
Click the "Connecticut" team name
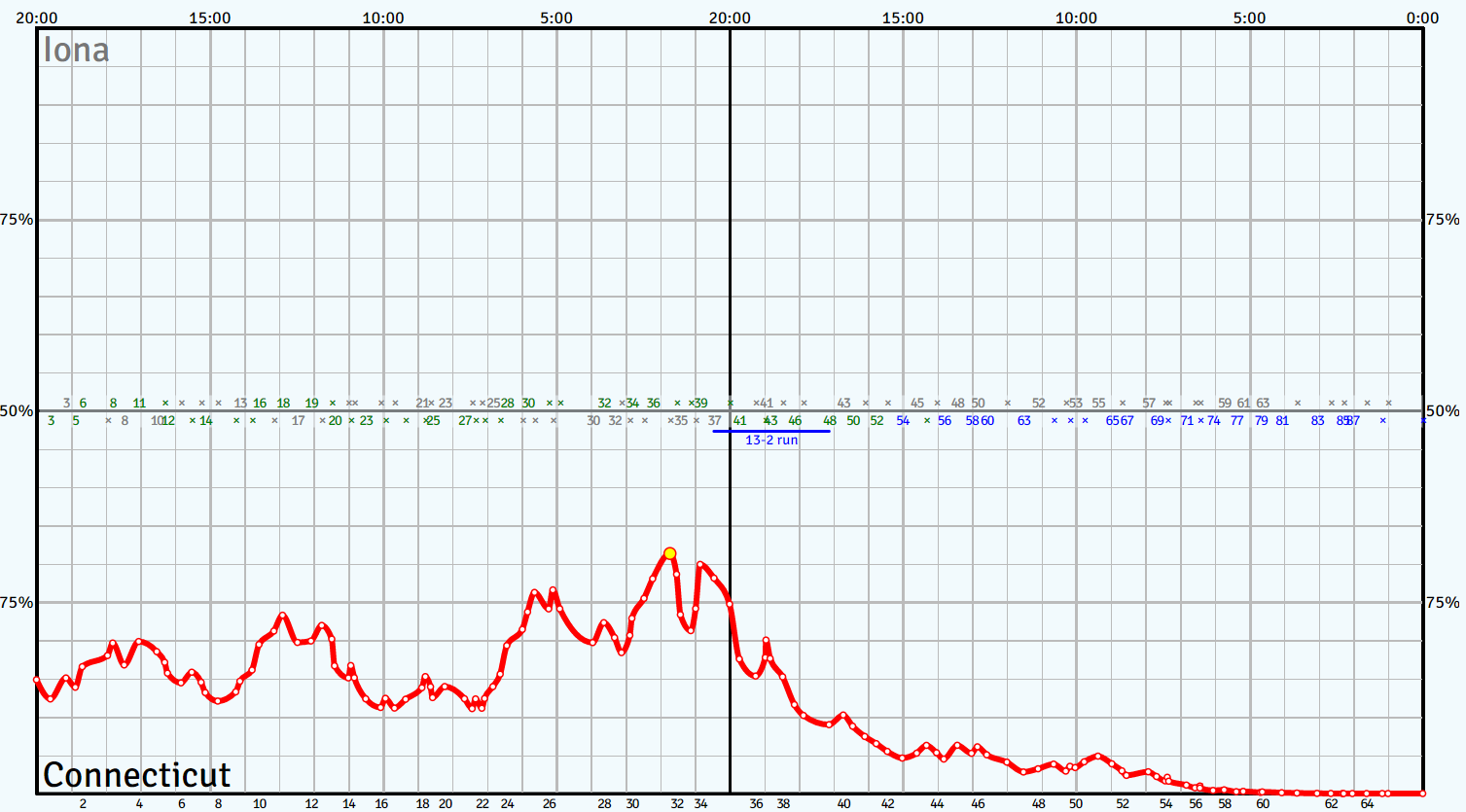137,775
